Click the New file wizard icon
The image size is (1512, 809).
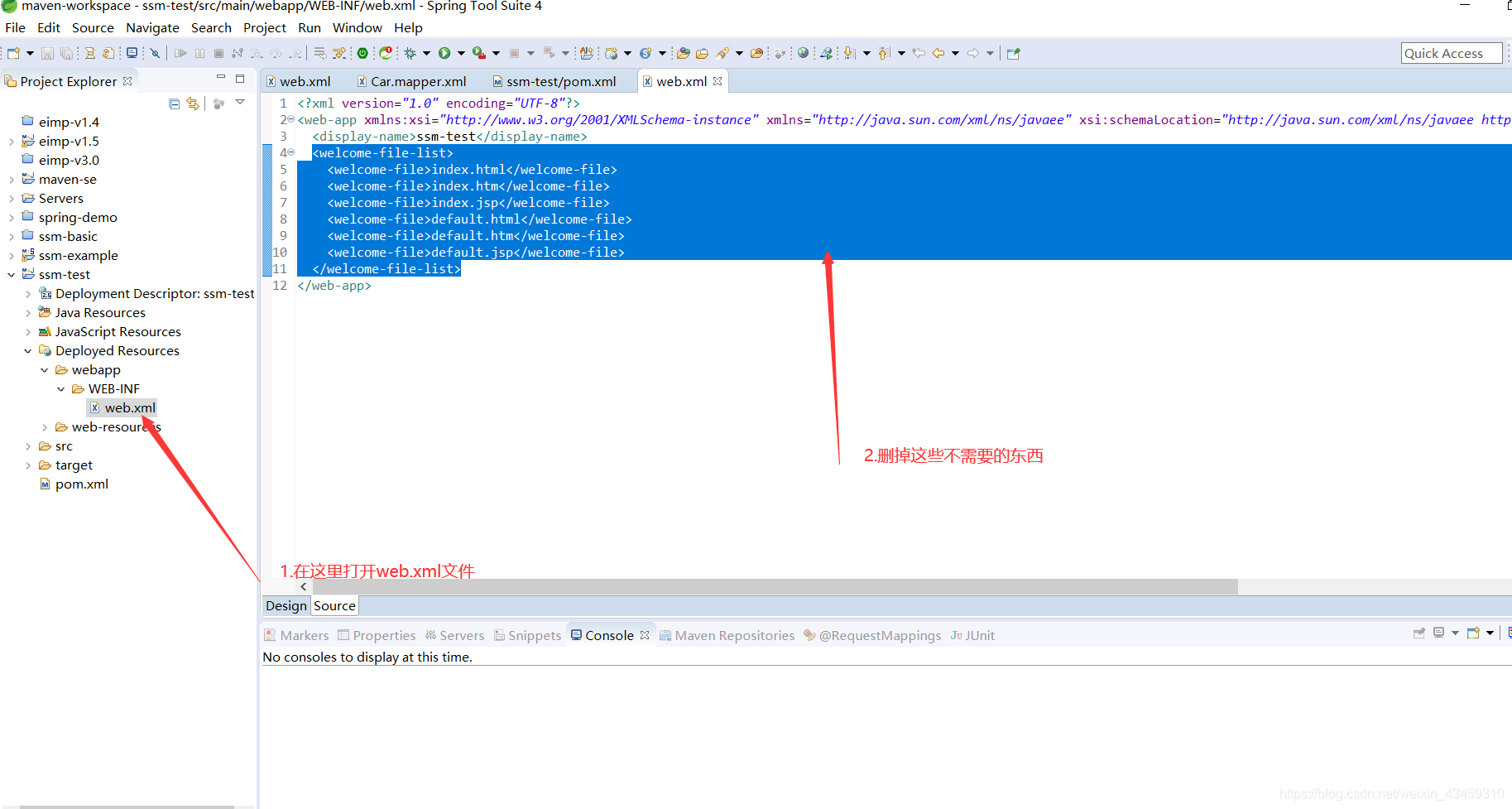[13, 53]
